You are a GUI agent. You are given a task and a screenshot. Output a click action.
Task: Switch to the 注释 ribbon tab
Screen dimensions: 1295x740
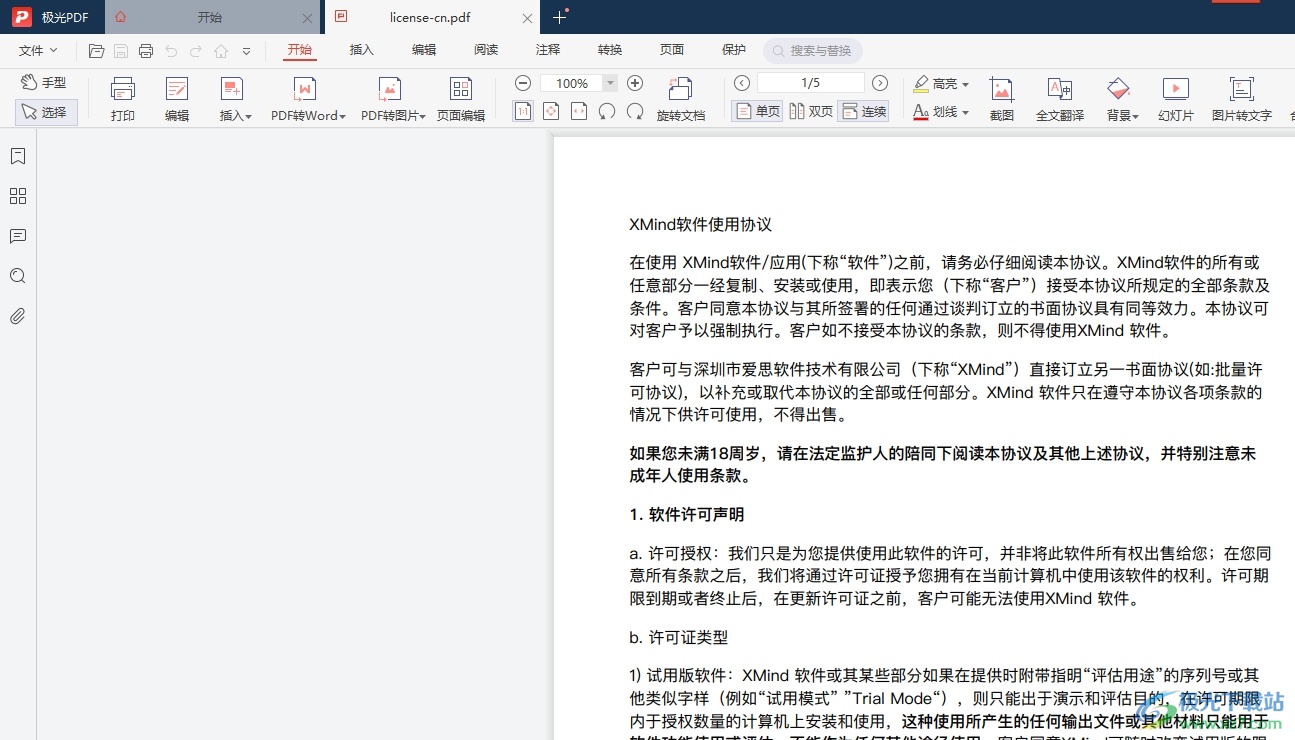click(x=548, y=50)
